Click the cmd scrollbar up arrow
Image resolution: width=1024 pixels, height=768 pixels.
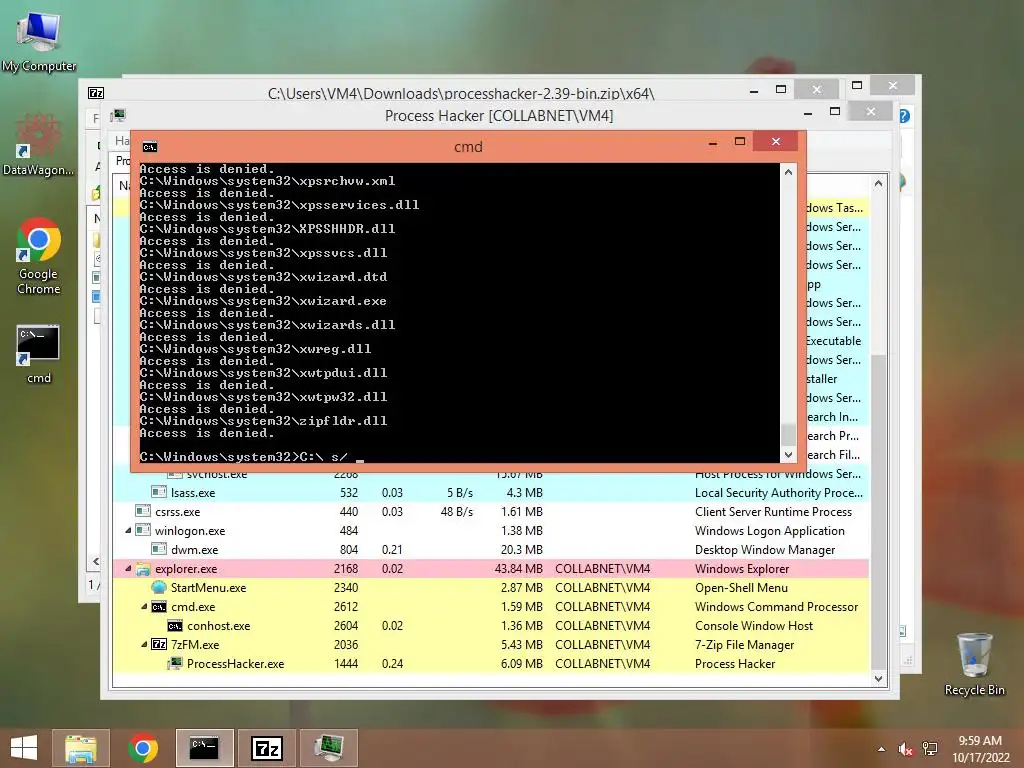(788, 172)
